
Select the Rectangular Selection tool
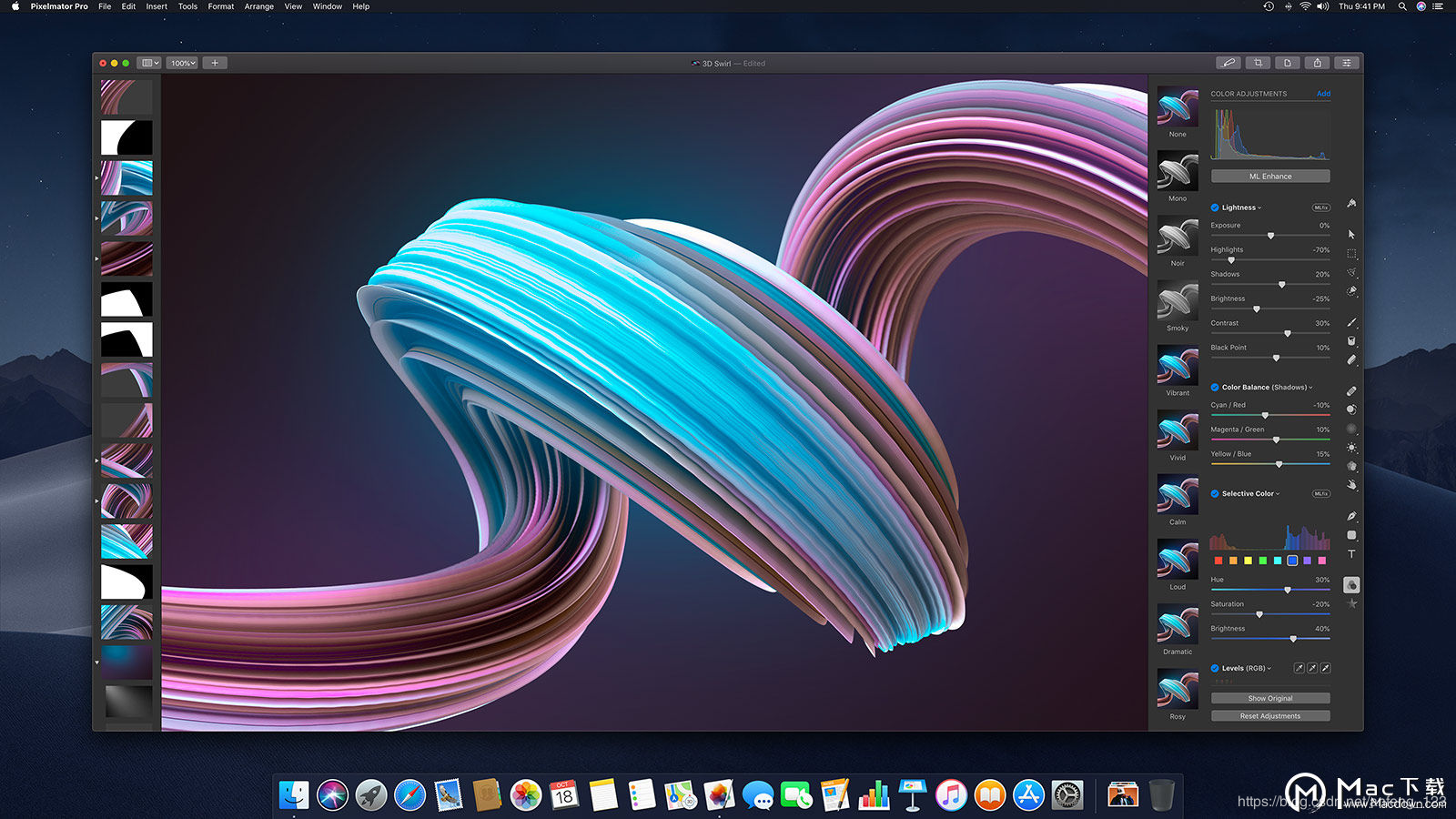(1351, 254)
